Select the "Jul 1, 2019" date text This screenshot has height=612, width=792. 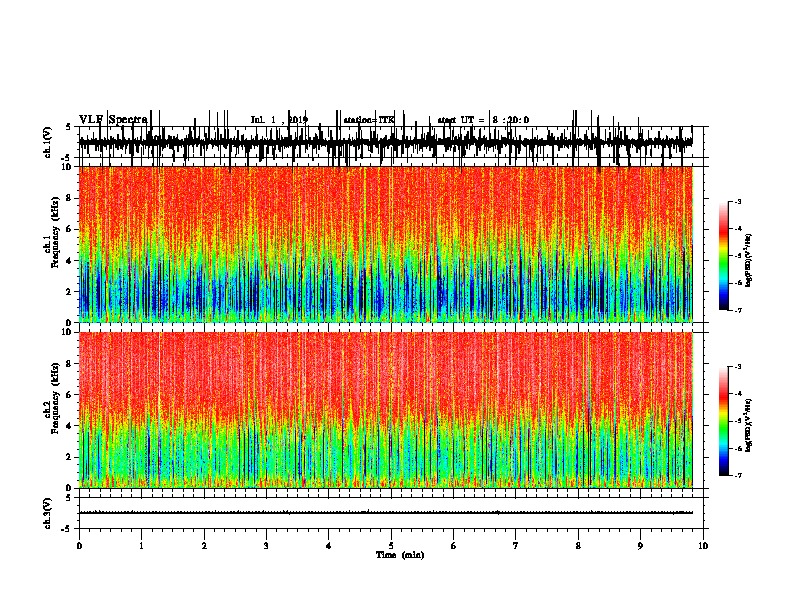[279, 120]
